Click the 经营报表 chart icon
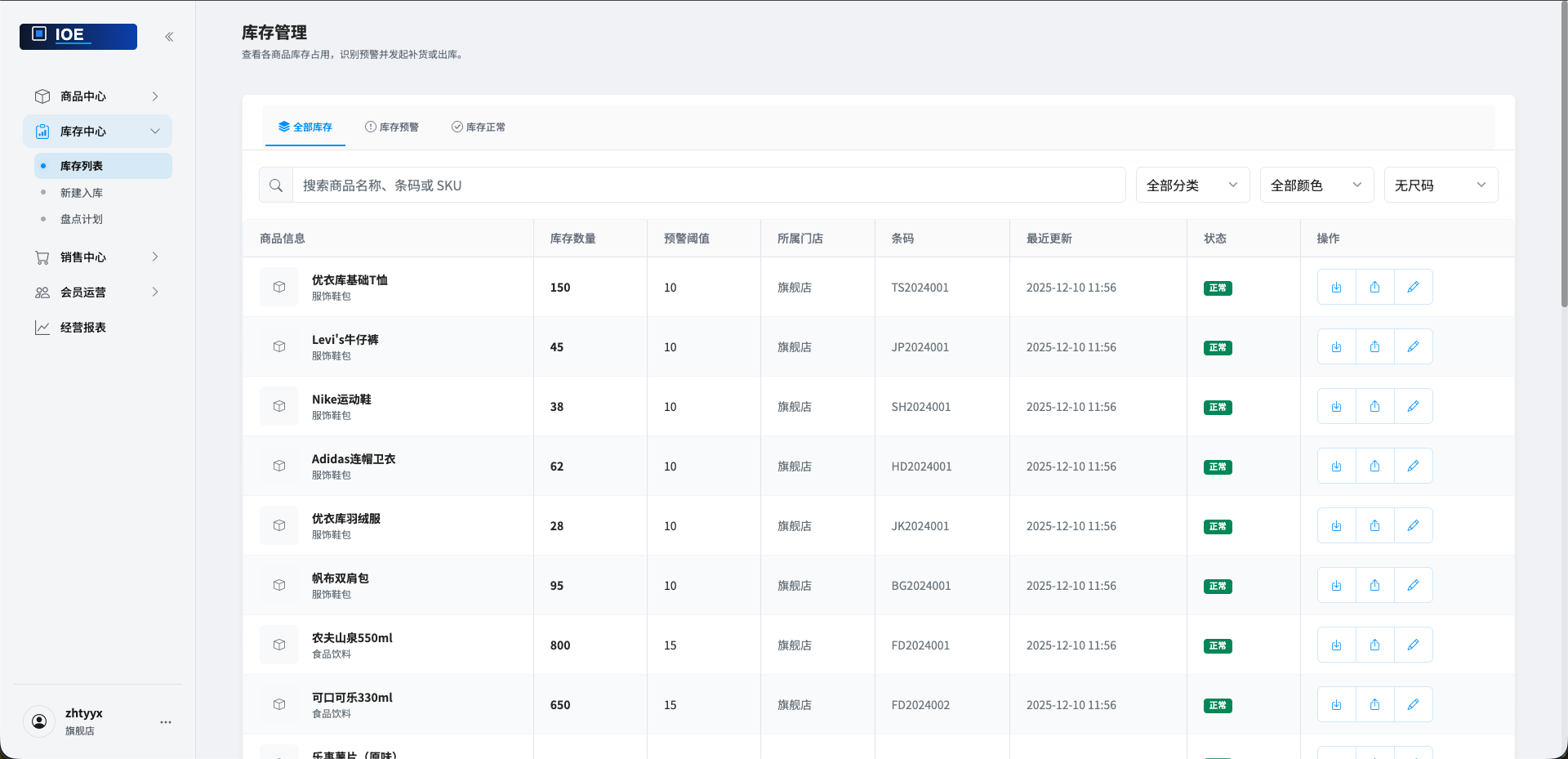 click(42, 327)
